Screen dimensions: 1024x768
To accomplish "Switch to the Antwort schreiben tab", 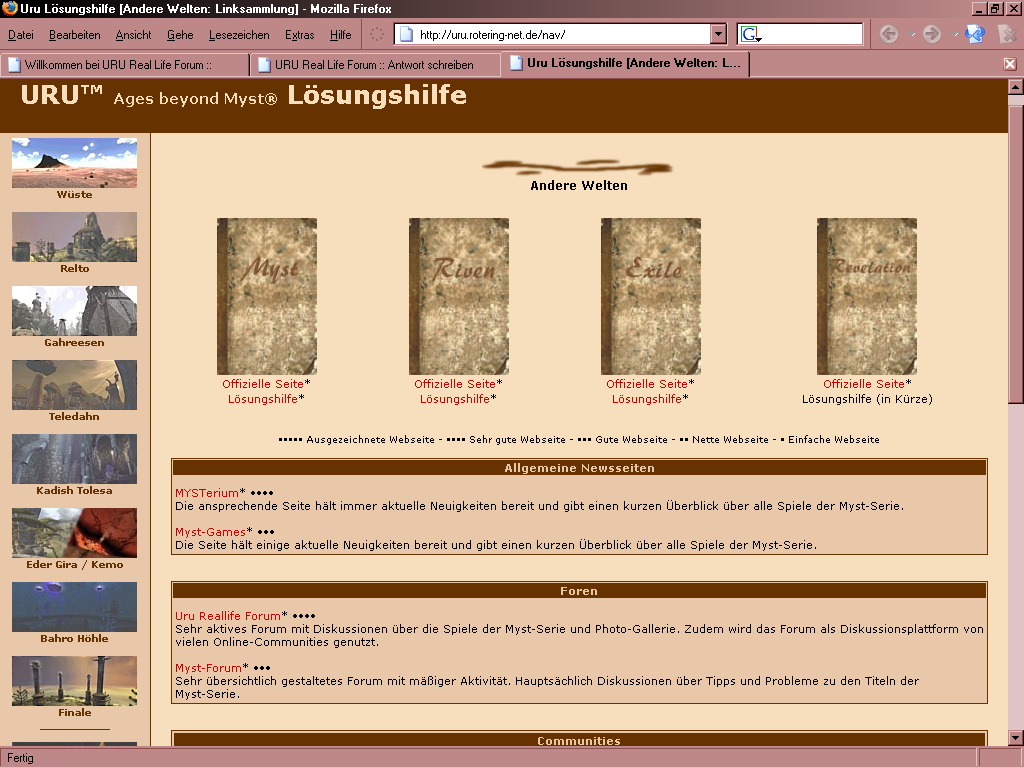I will (x=375, y=65).
